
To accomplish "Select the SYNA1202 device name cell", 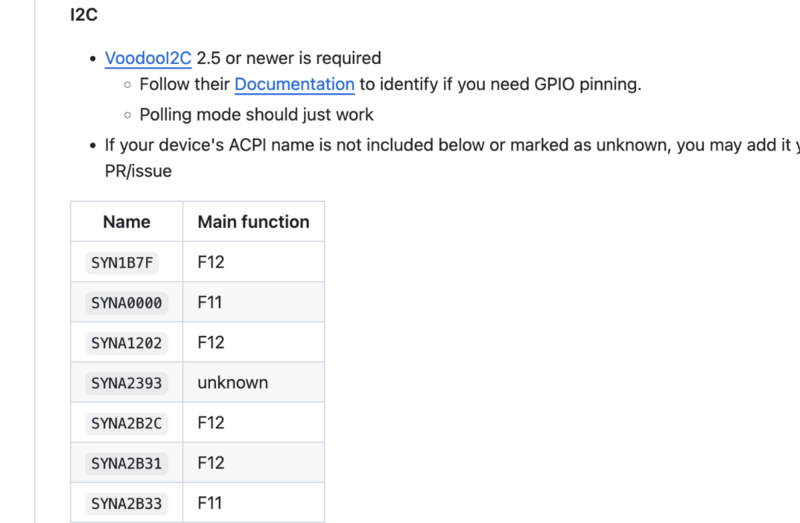I will (126, 342).
